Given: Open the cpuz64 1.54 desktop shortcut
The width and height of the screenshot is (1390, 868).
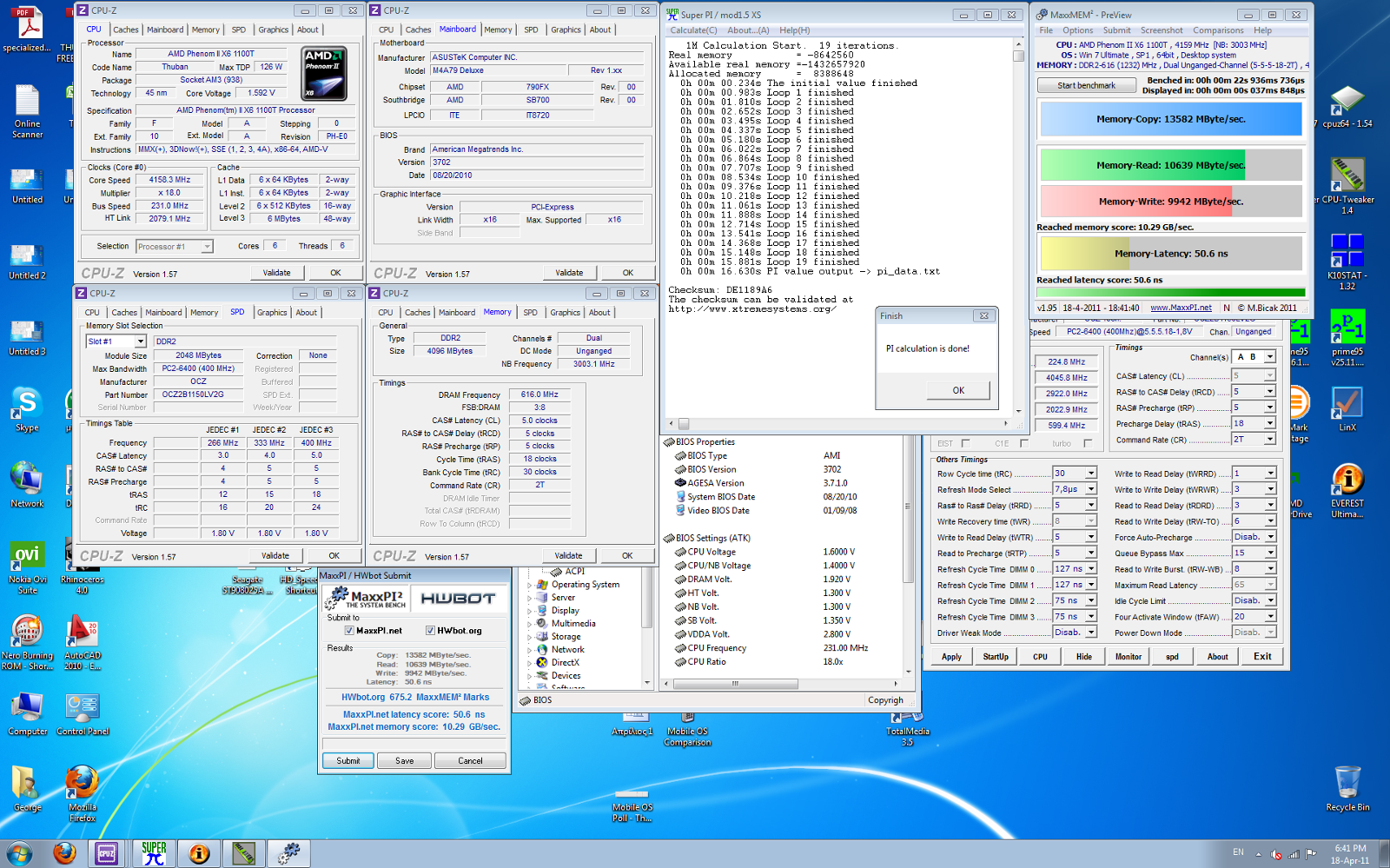Looking at the screenshot, I should click(1347, 108).
